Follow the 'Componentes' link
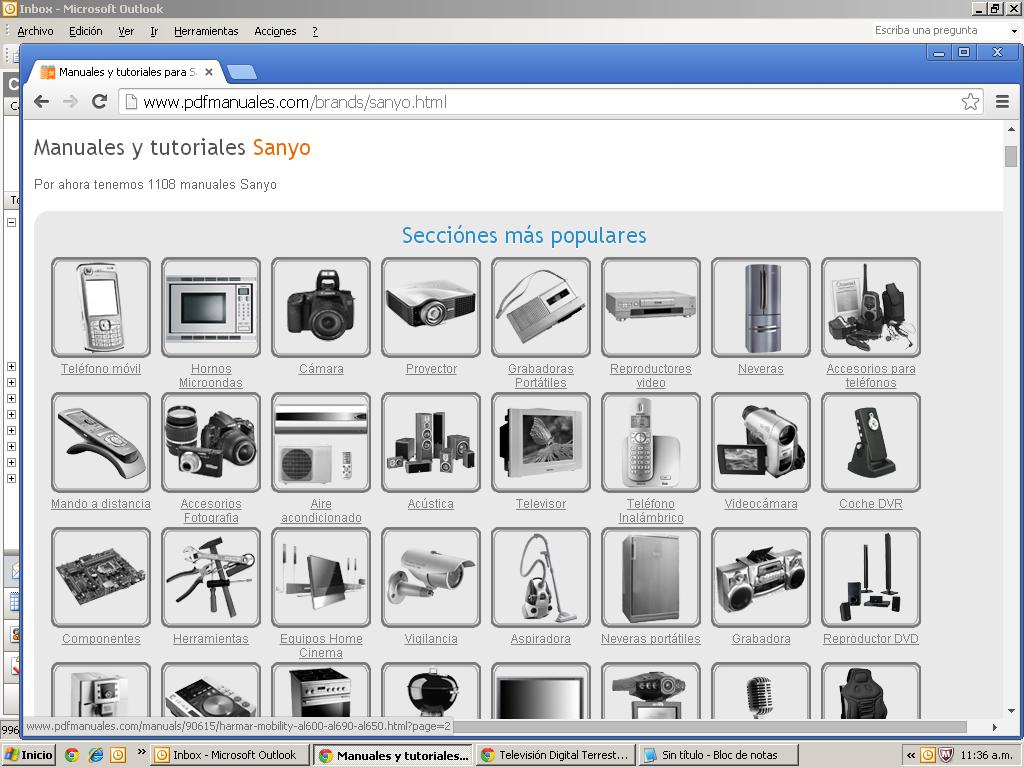 [101, 639]
